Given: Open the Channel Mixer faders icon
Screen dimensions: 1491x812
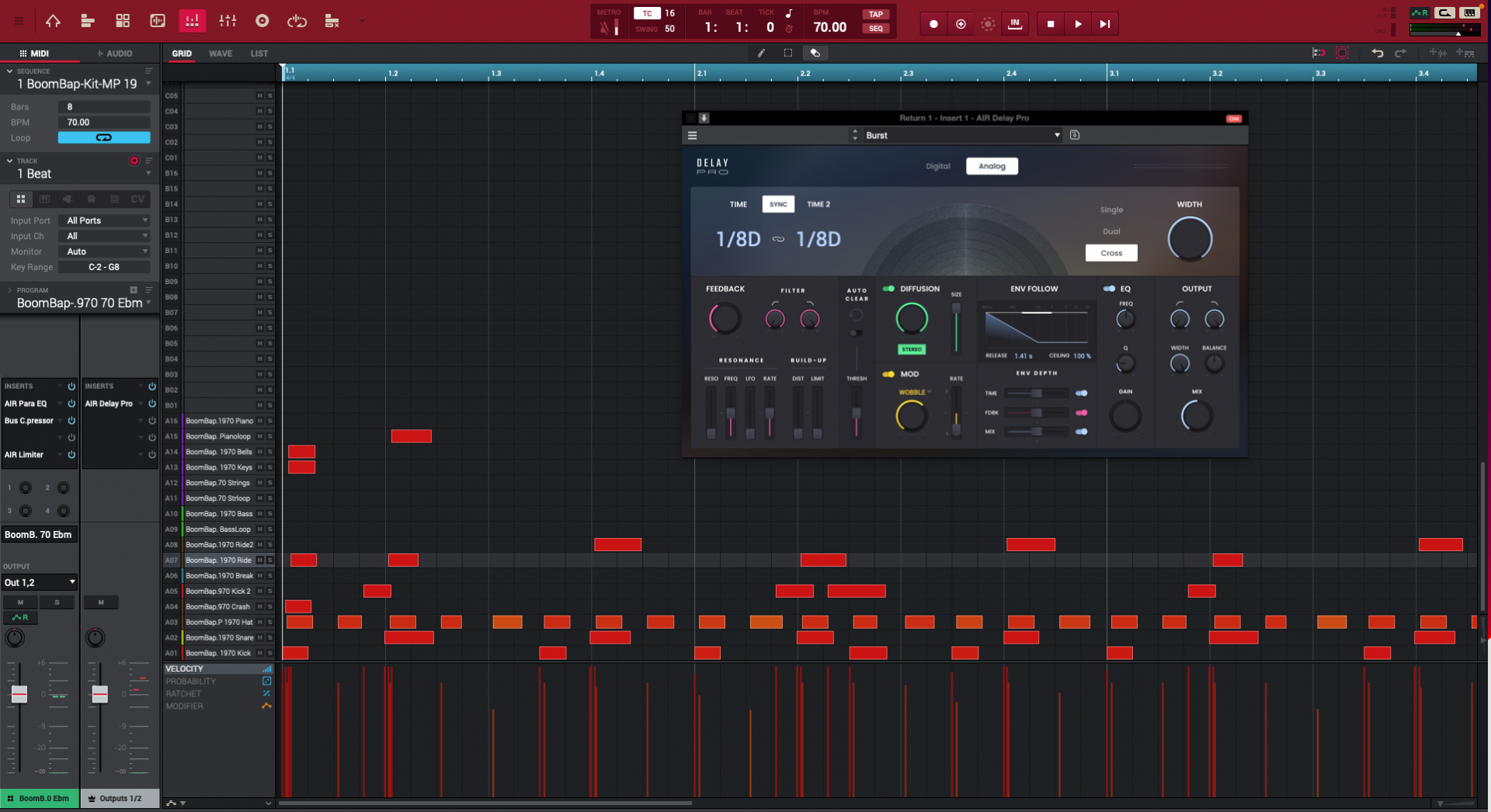Looking at the screenshot, I should tap(227, 21).
